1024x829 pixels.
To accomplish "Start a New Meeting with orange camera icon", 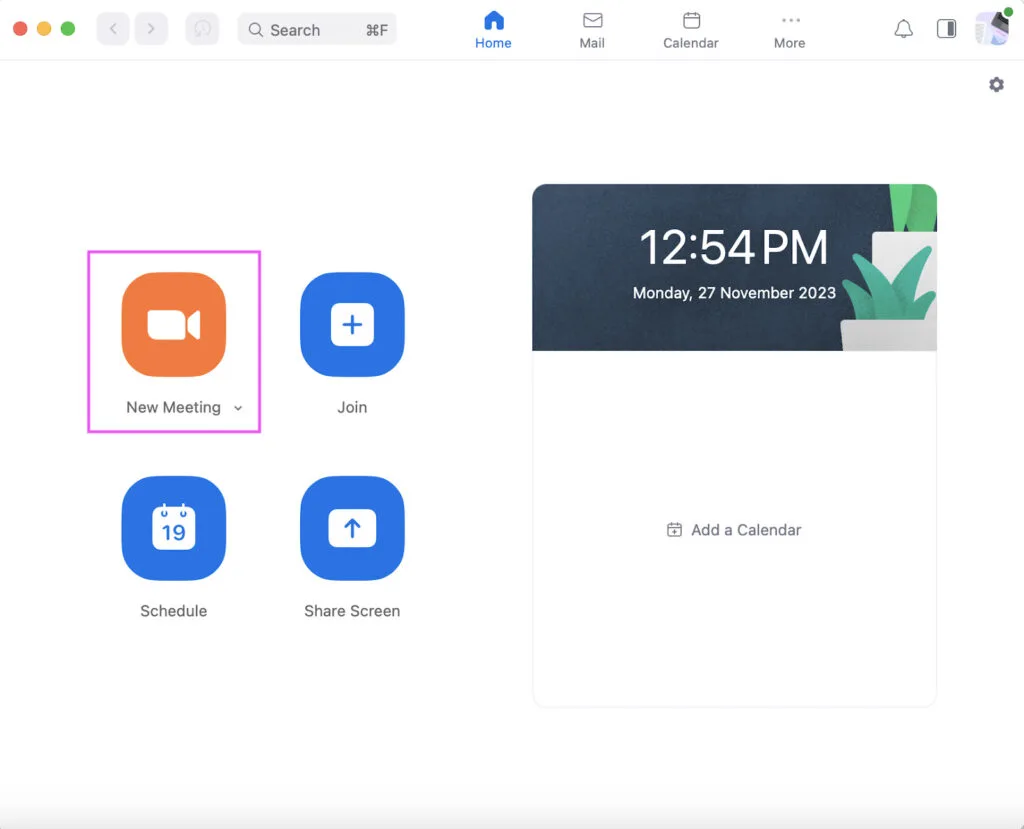I will tap(174, 325).
